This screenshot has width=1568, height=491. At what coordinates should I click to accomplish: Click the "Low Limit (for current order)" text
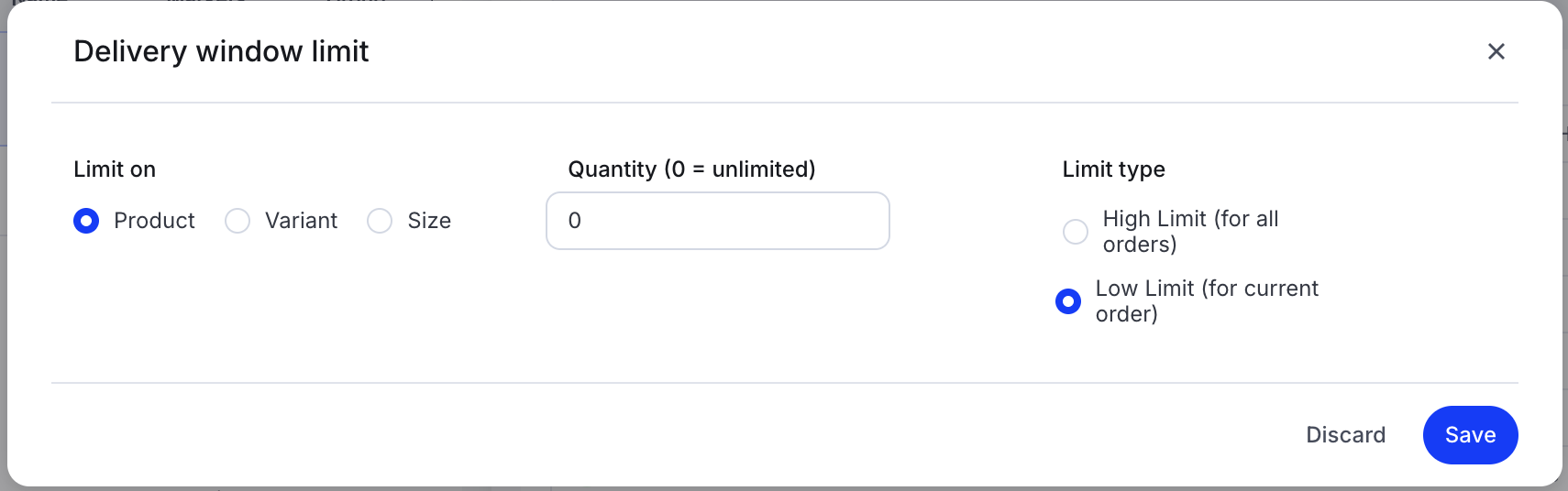1206,301
